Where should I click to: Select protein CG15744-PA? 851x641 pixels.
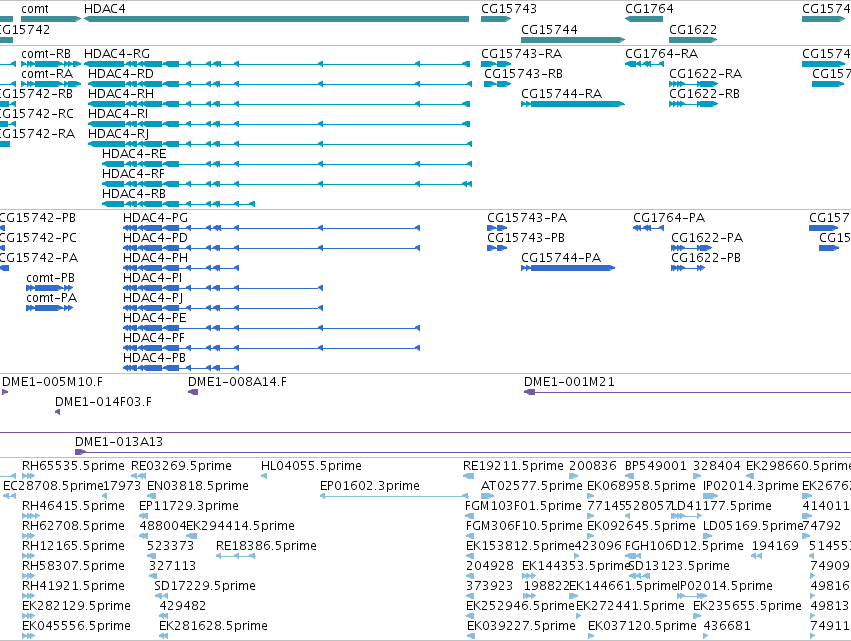[x=568, y=268]
